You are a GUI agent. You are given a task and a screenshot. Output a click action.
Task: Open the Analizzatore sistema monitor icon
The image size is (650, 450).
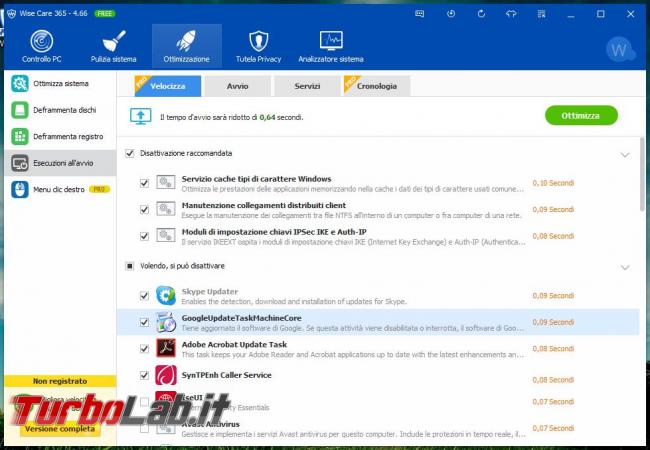pyautogui.click(x=331, y=41)
